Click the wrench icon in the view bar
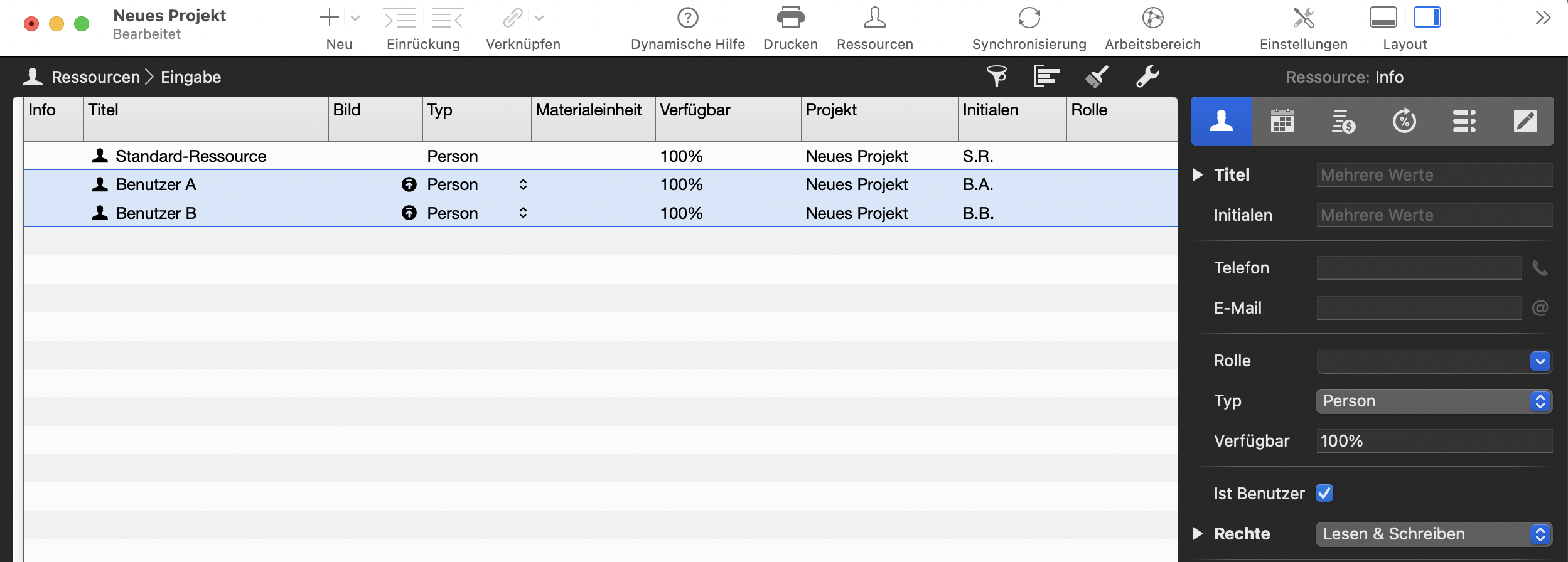The width and height of the screenshot is (1568, 562). coord(1147,77)
